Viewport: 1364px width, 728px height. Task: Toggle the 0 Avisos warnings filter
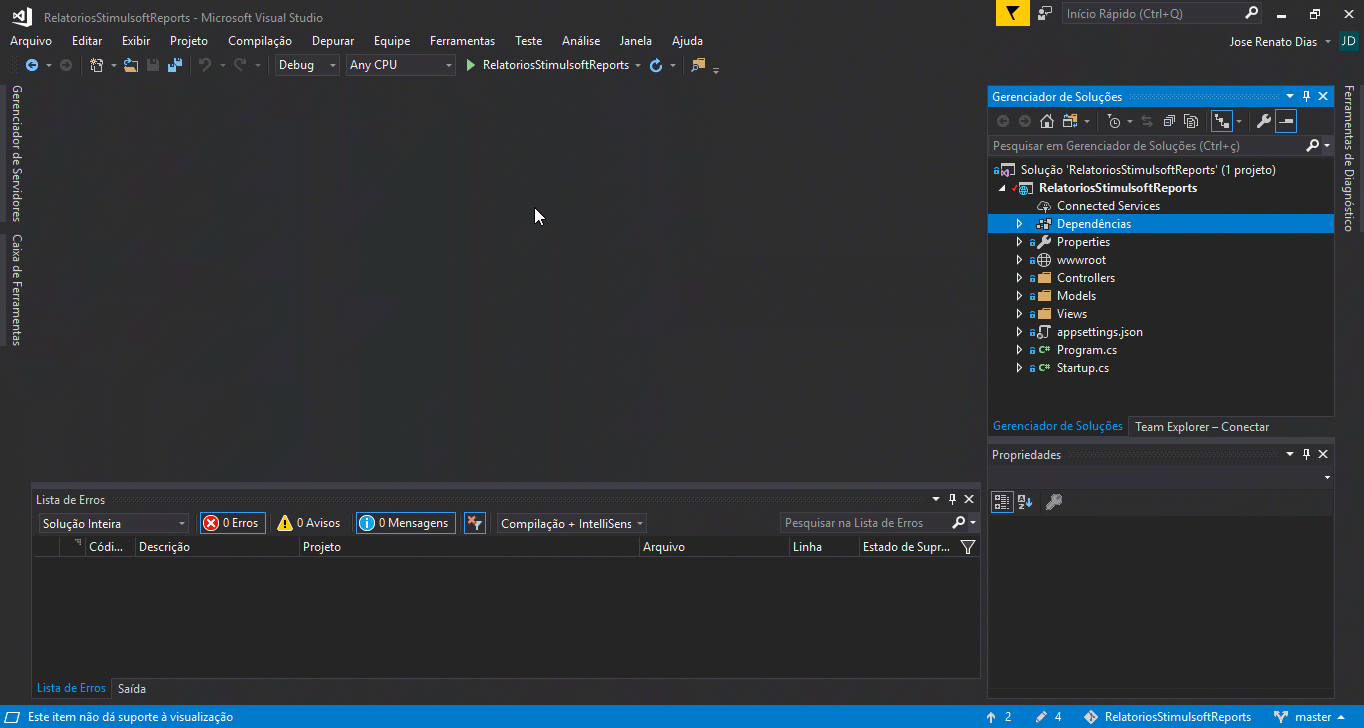click(309, 523)
